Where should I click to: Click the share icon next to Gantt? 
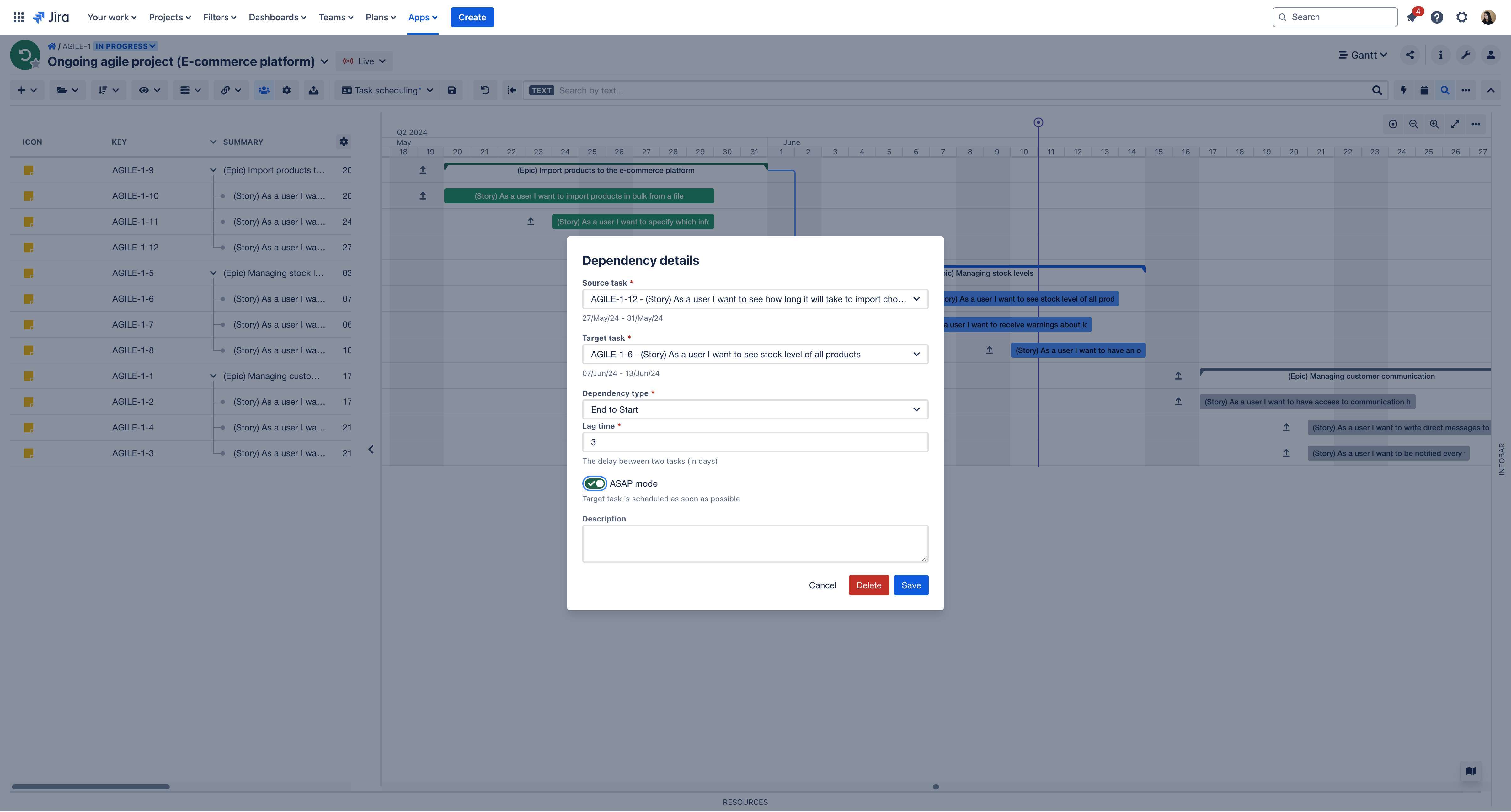pyautogui.click(x=1410, y=55)
